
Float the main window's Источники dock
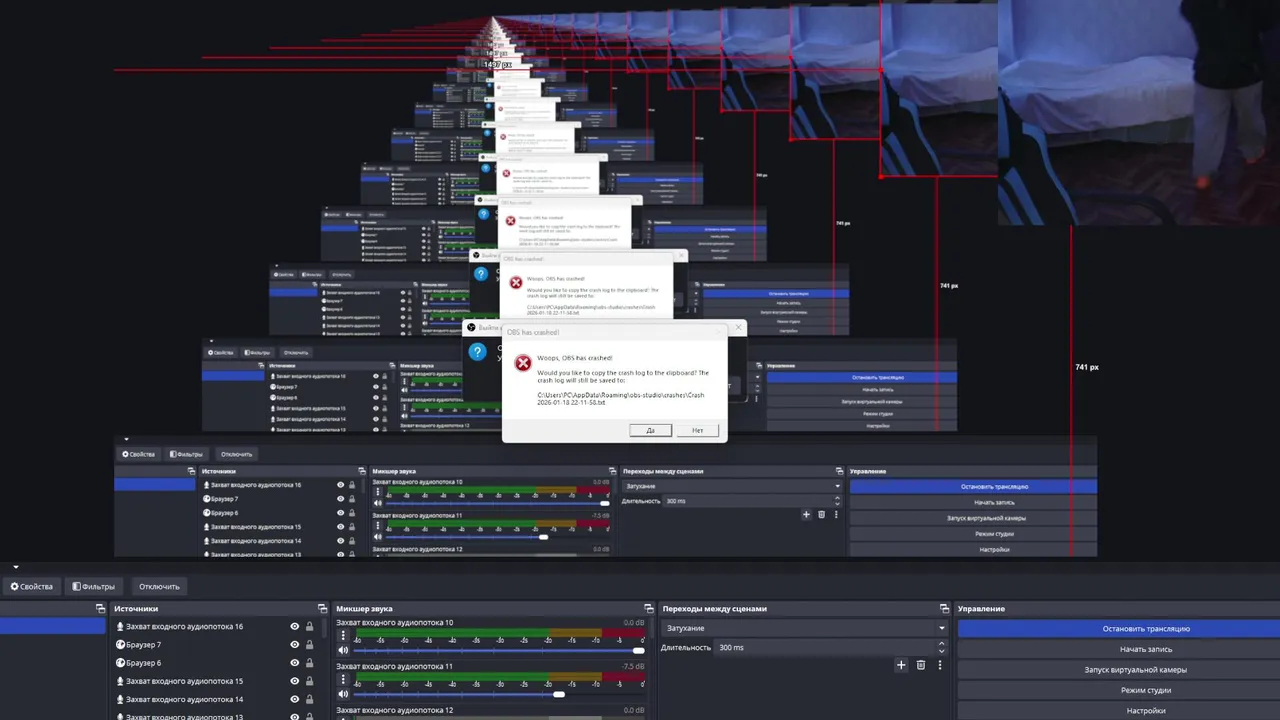(x=322, y=609)
